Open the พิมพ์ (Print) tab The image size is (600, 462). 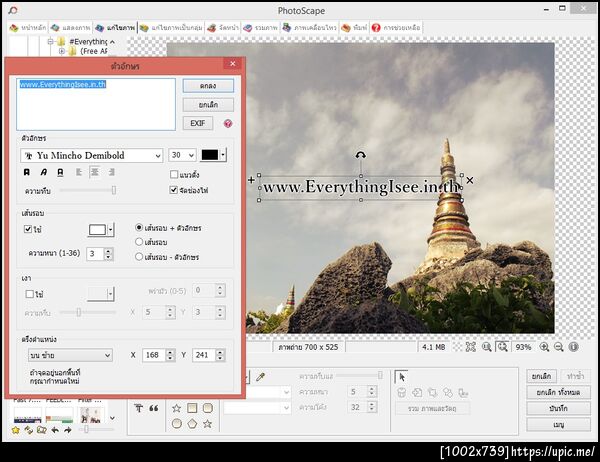coord(354,28)
